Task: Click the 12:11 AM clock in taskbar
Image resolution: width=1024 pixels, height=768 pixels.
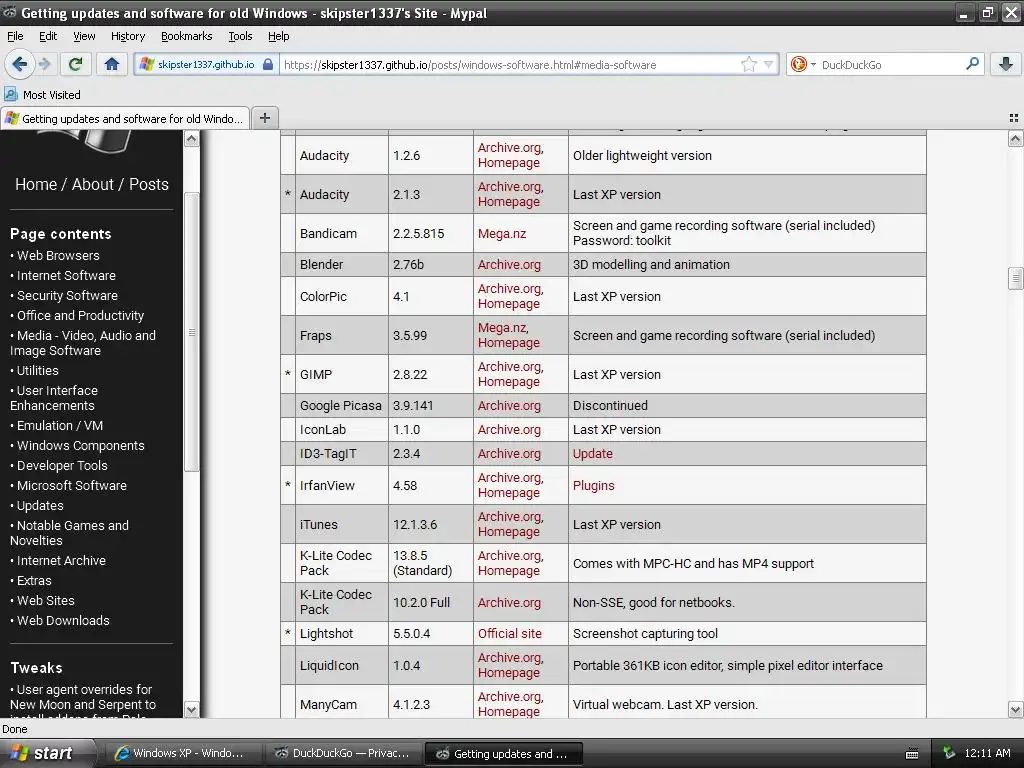Action: [987, 753]
